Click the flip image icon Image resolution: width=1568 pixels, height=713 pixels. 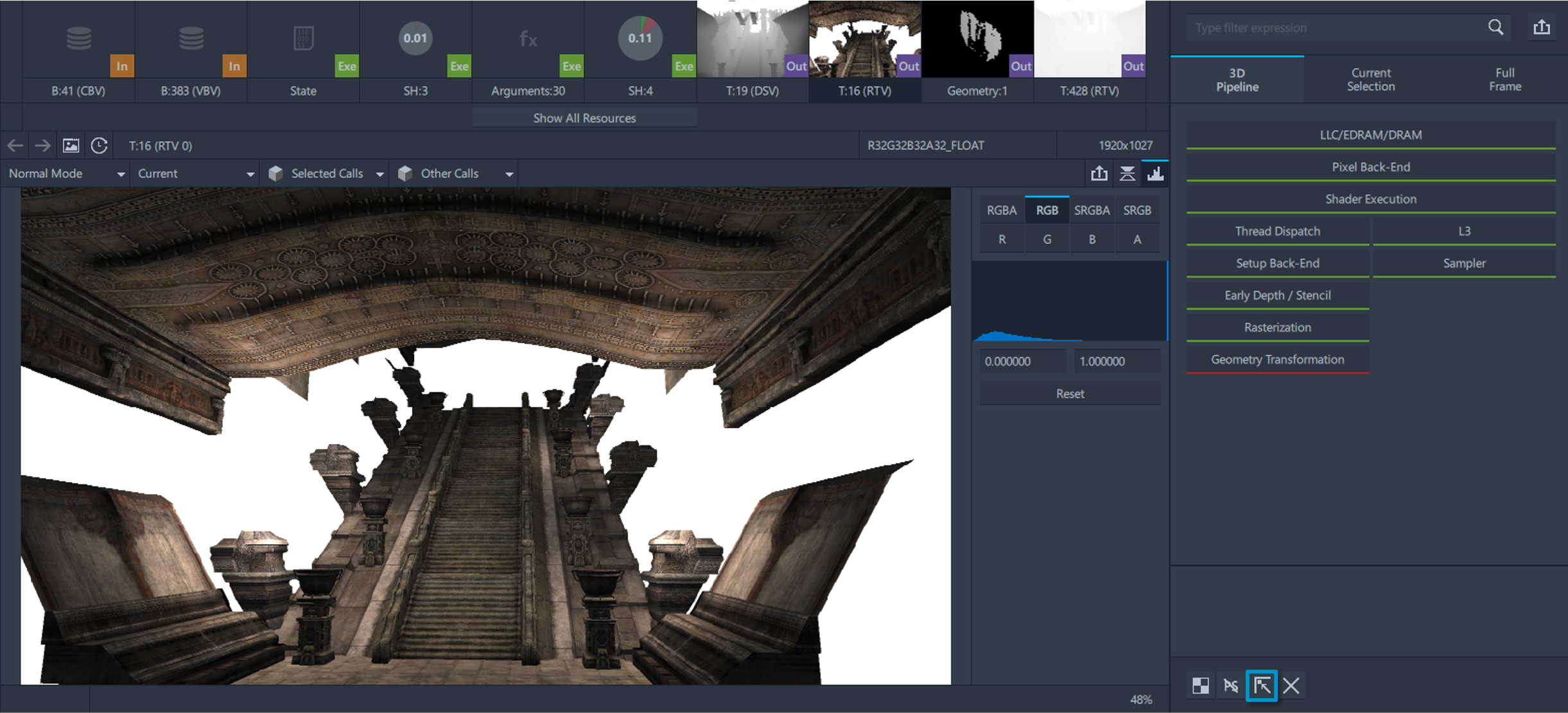click(x=1127, y=173)
